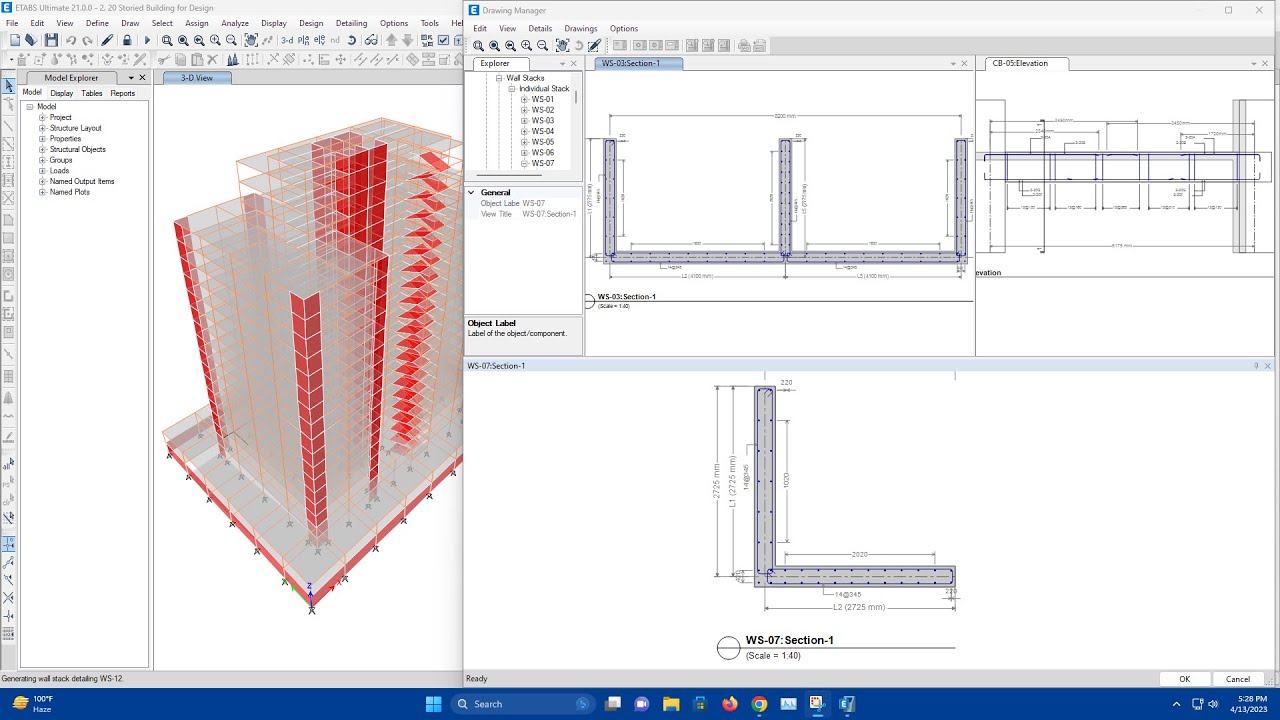Viewport: 1280px width, 720px height.
Task: Select the Pan hand tool in ETABS toolbar
Action: click(x=251, y=40)
